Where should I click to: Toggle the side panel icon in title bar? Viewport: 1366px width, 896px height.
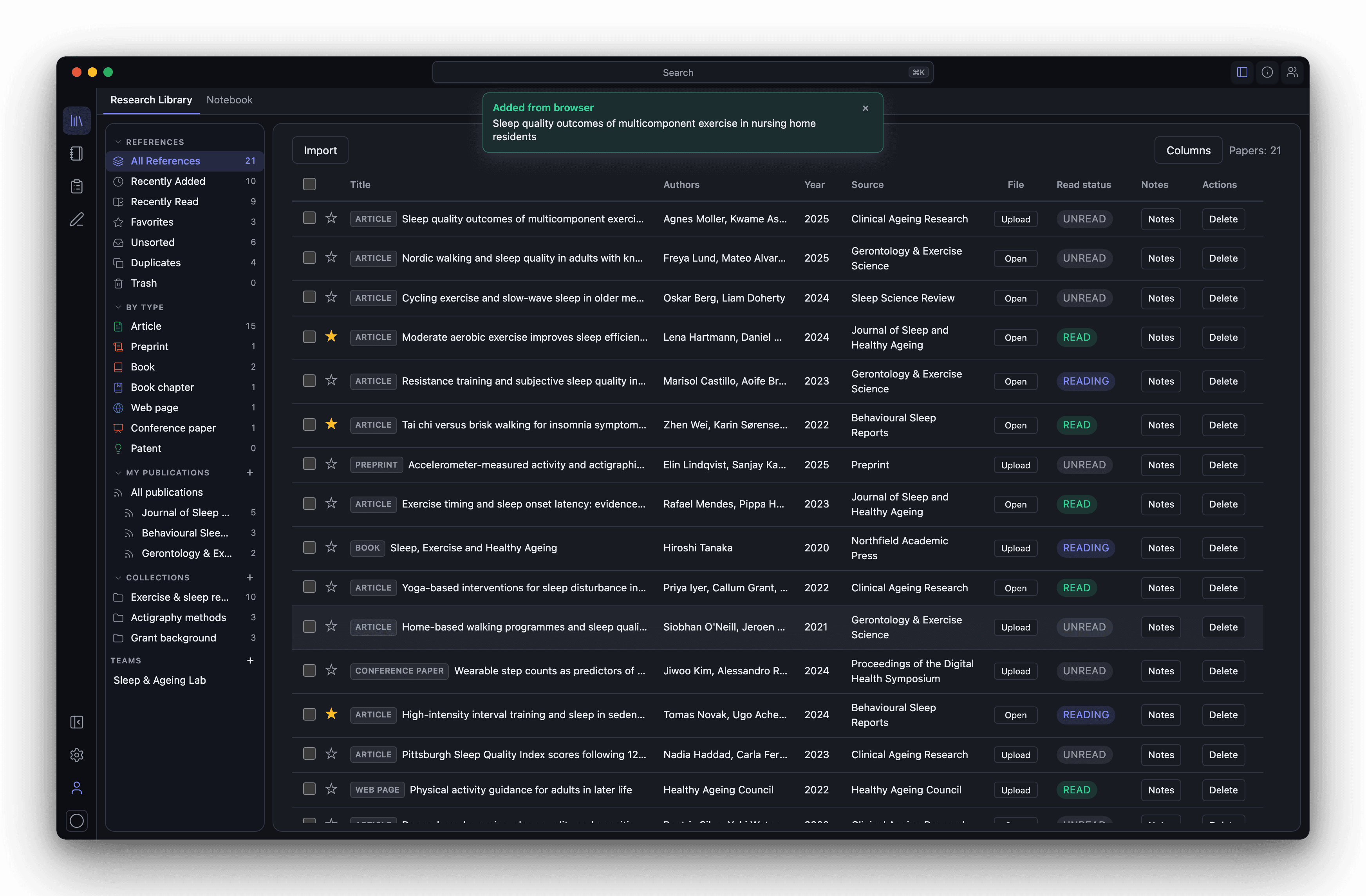click(x=1242, y=72)
